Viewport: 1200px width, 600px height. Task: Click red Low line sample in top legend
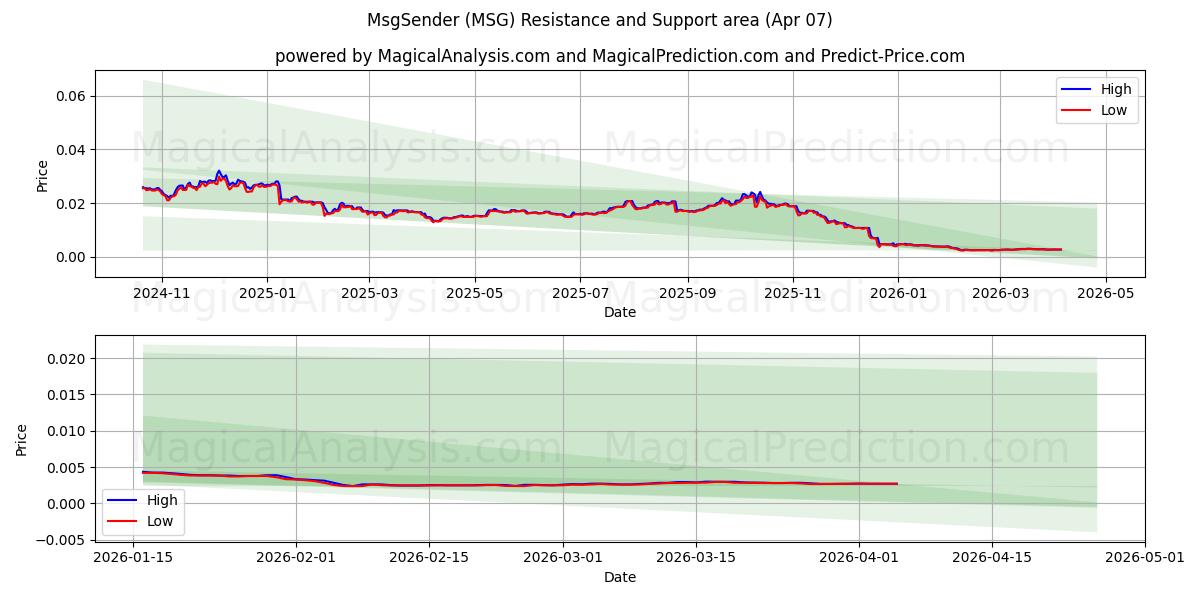pyautogui.click(x=1078, y=111)
